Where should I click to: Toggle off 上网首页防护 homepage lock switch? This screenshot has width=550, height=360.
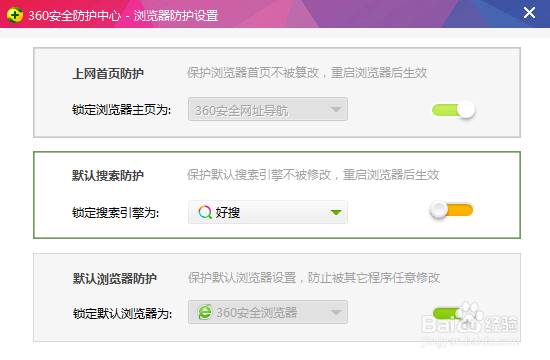tap(453, 109)
